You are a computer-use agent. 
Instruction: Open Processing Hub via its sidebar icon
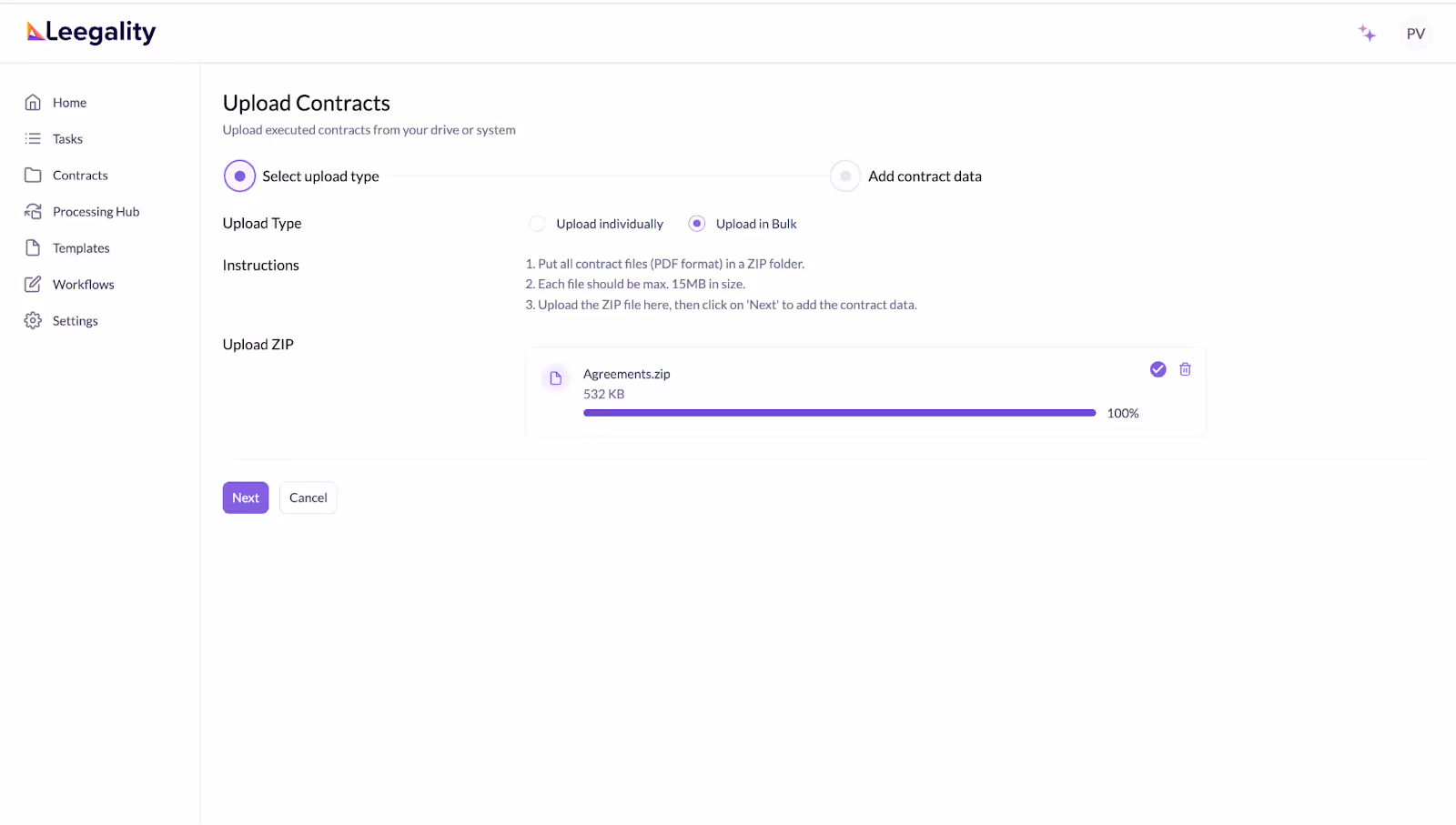(x=33, y=211)
